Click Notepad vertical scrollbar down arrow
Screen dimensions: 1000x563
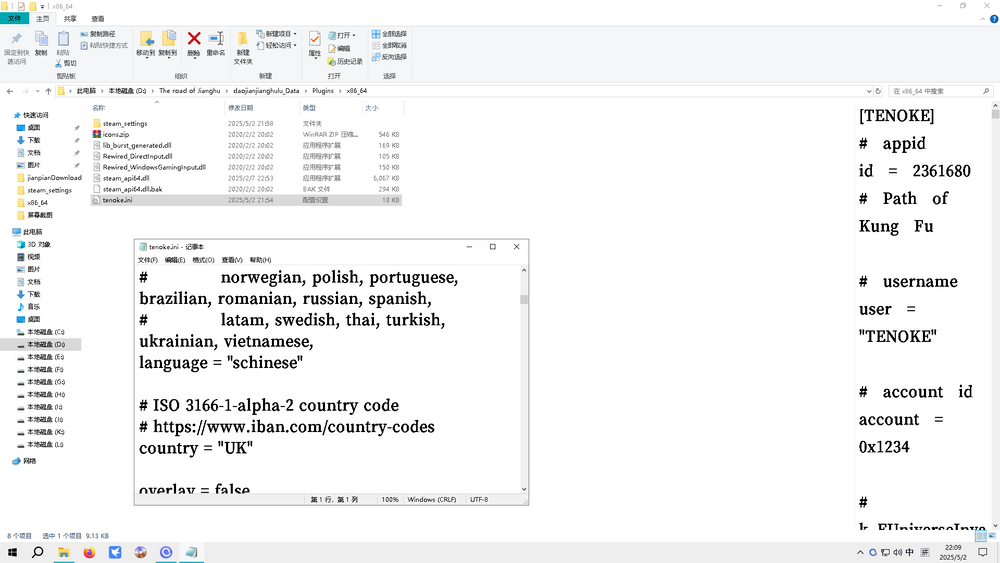[x=524, y=489]
